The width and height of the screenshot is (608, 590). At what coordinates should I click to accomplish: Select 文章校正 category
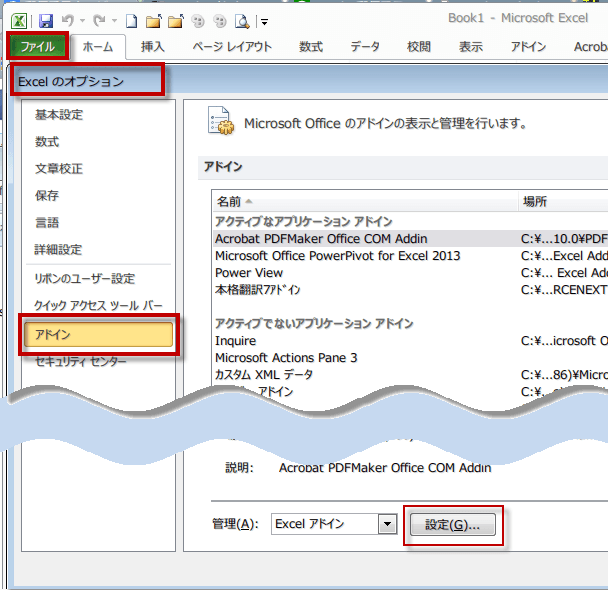(59, 169)
